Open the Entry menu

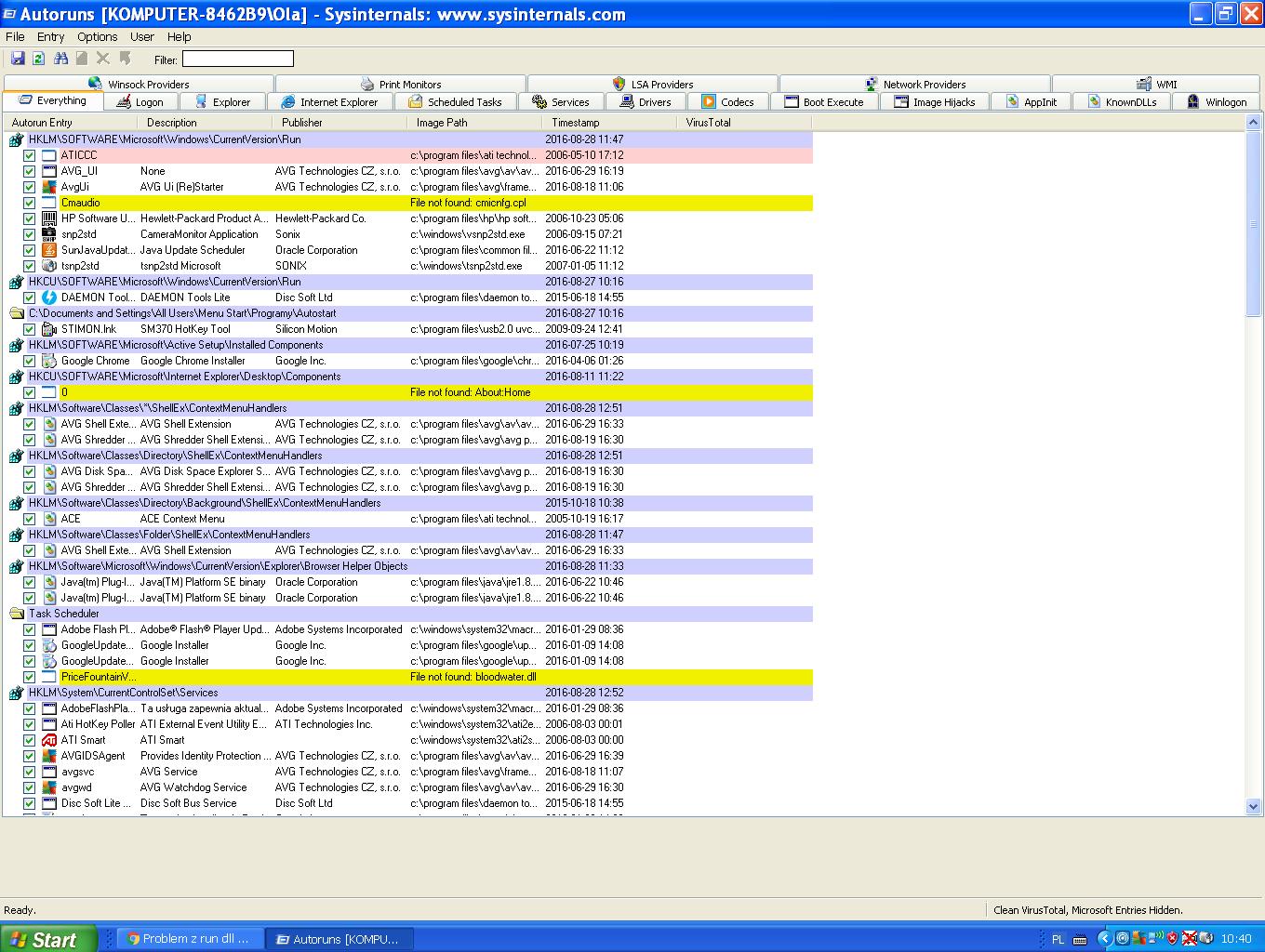tap(50, 37)
